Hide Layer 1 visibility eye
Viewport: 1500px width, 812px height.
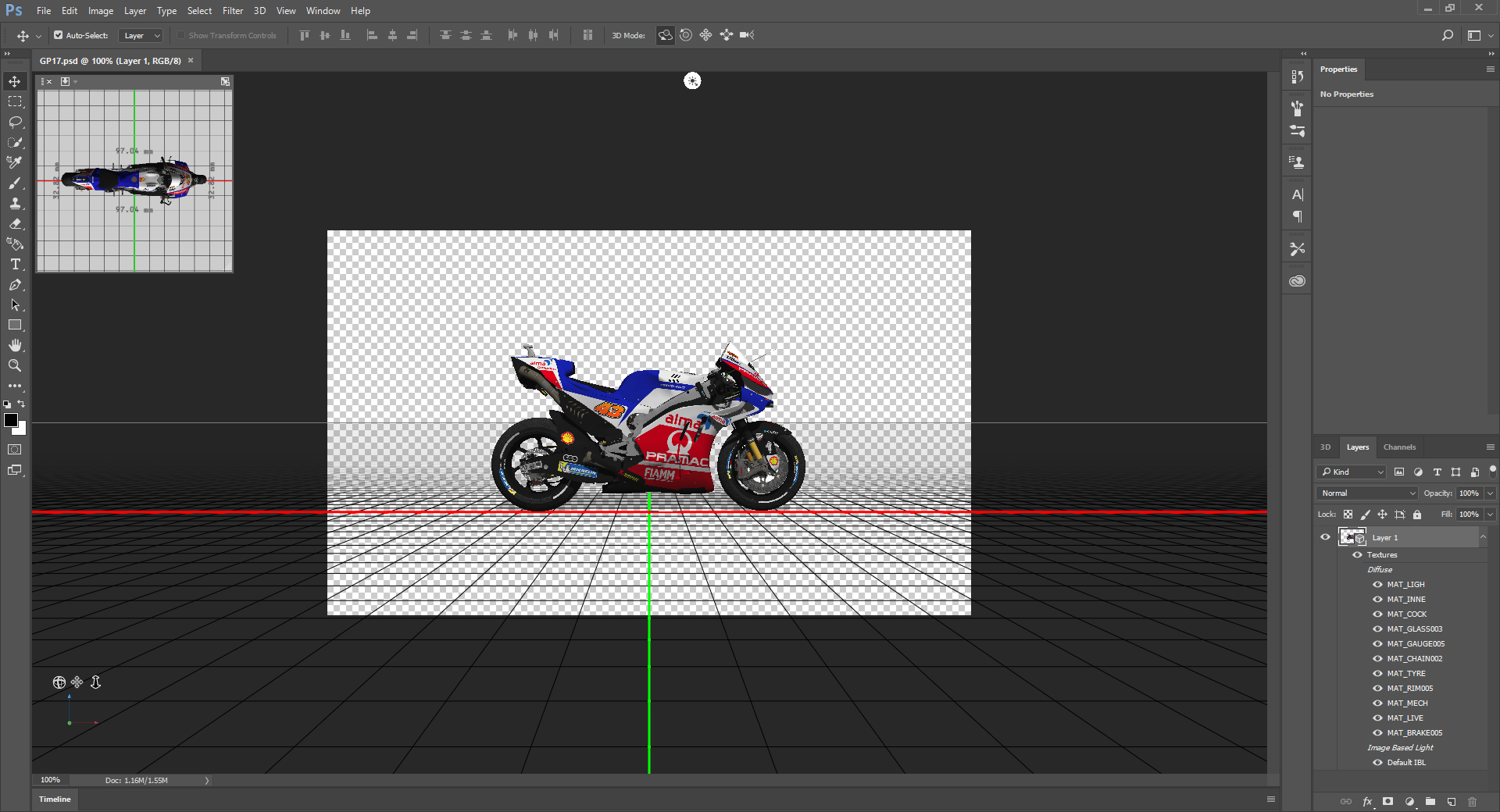pos(1326,537)
